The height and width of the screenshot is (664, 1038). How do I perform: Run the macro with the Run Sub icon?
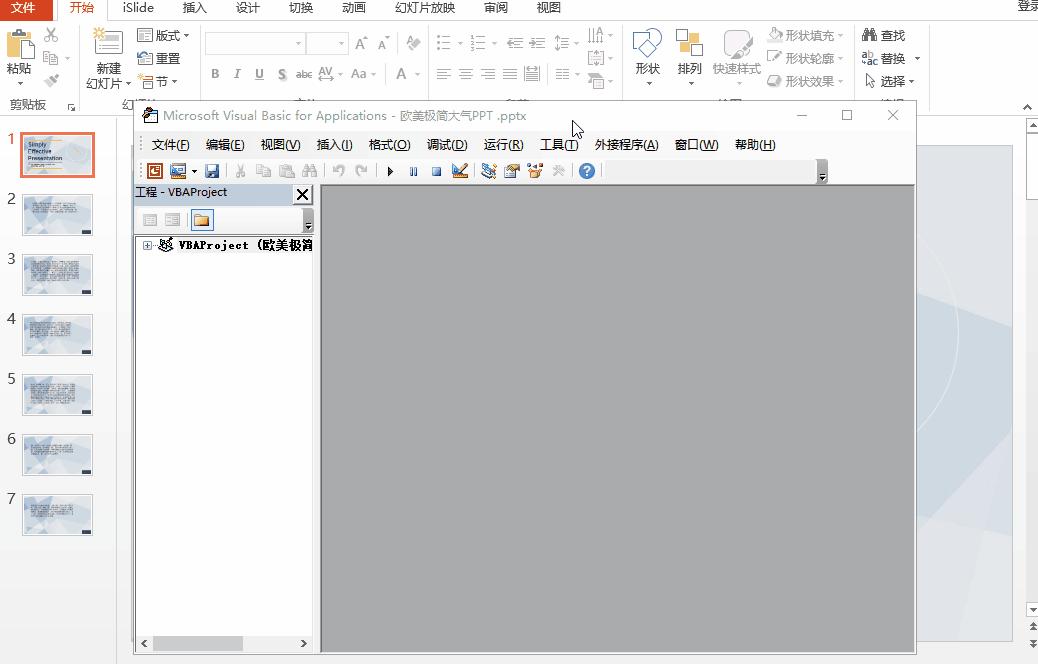[x=390, y=171]
